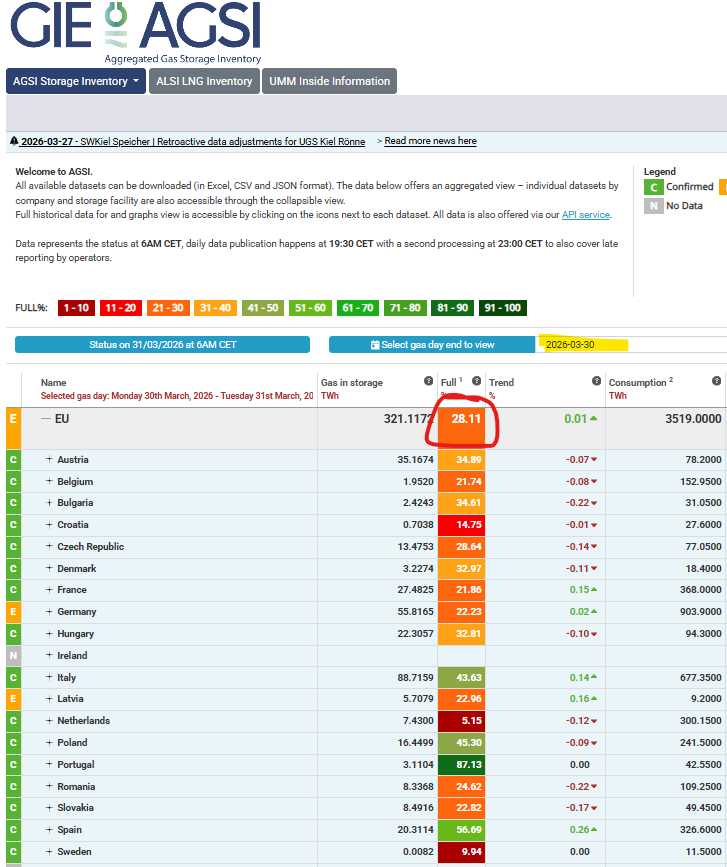This screenshot has height=867, width=727.
Task: Click the Consumption column header
Action: tap(637, 383)
